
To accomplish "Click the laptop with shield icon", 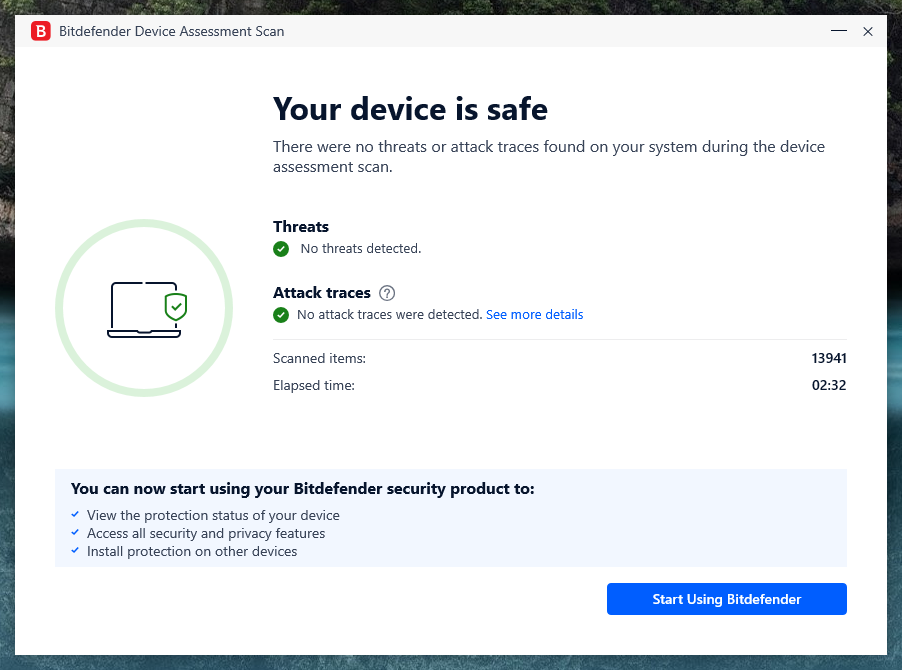I will (147, 309).
